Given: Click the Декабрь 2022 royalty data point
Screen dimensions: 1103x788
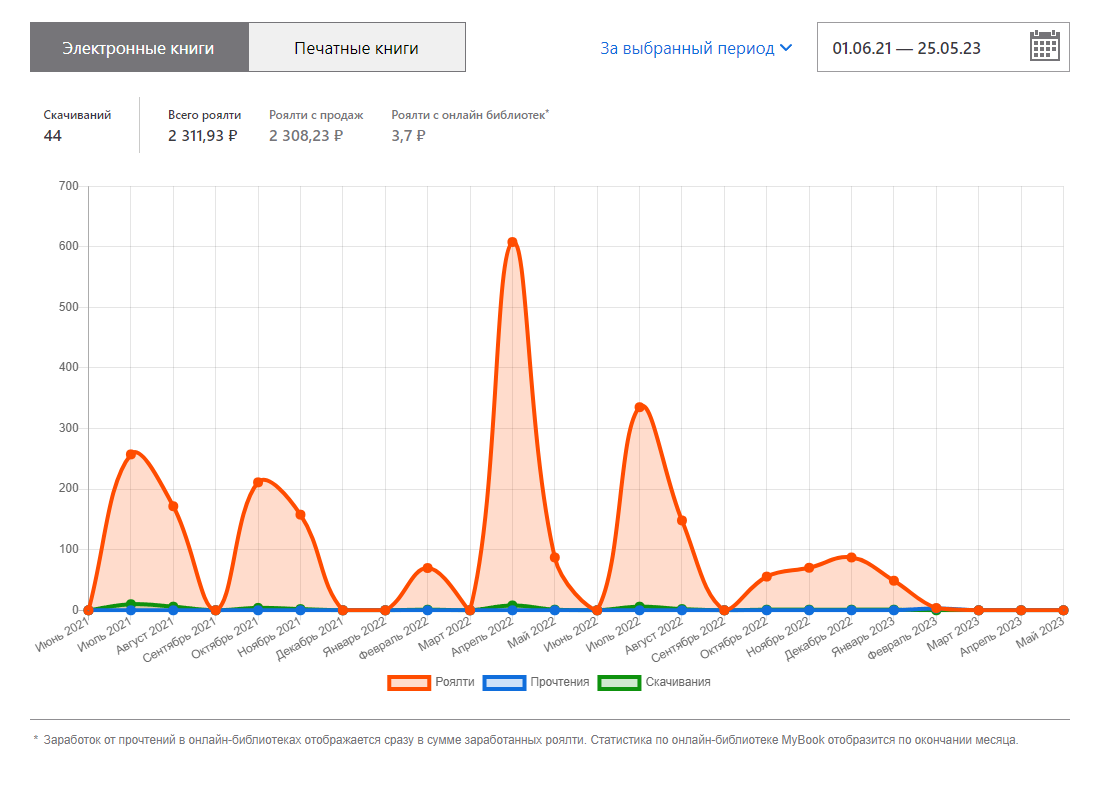Looking at the screenshot, I should [851, 557].
